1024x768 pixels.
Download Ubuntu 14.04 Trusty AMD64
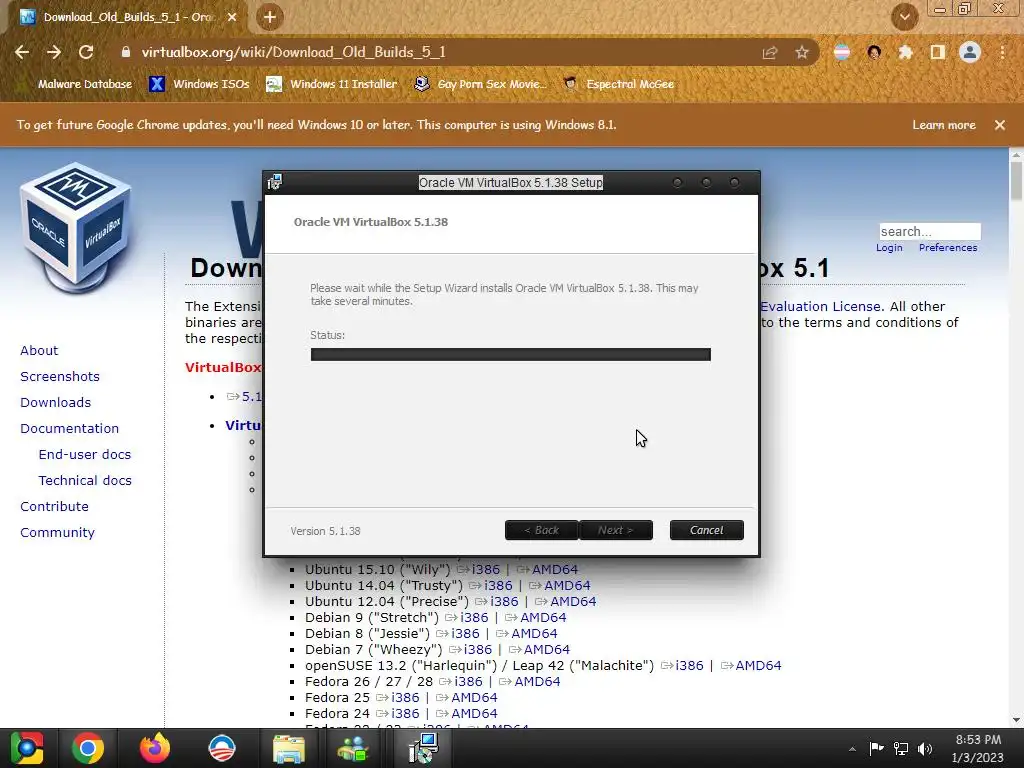click(x=567, y=586)
